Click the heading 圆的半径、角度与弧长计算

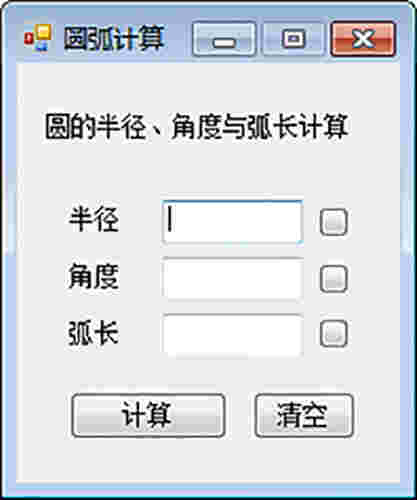point(197,127)
